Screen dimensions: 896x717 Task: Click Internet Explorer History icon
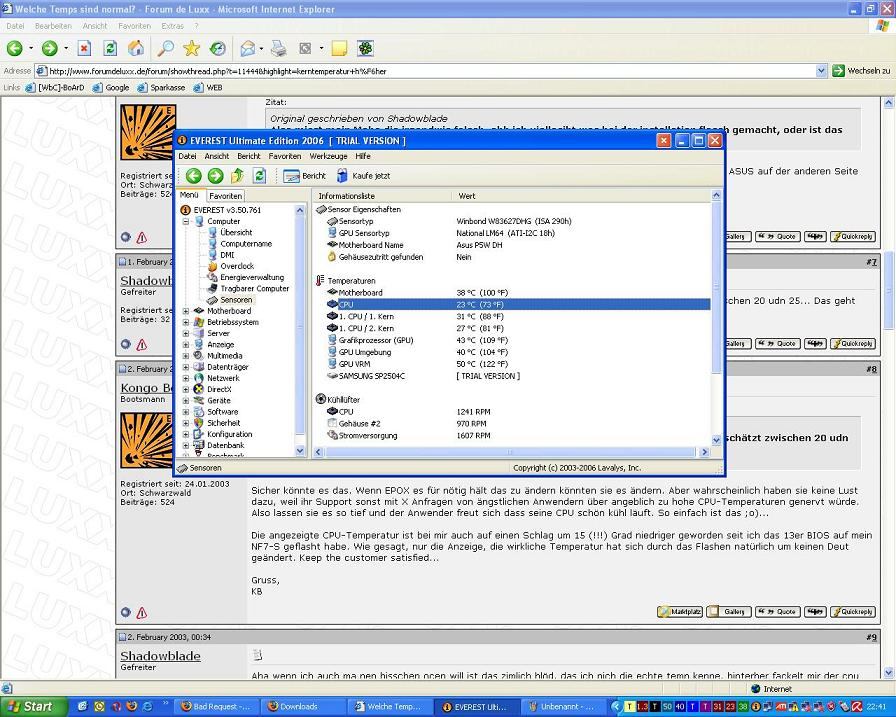pyautogui.click(x=218, y=49)
